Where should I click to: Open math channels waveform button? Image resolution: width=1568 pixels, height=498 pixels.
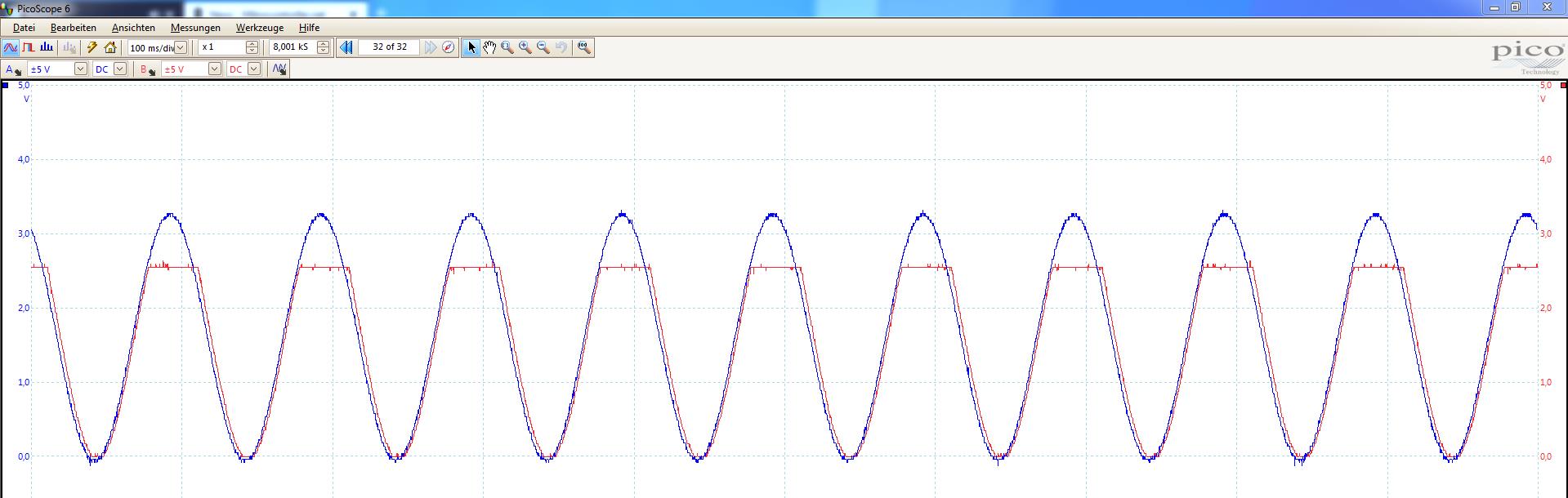pyautogui.click(x=279, y=69)
